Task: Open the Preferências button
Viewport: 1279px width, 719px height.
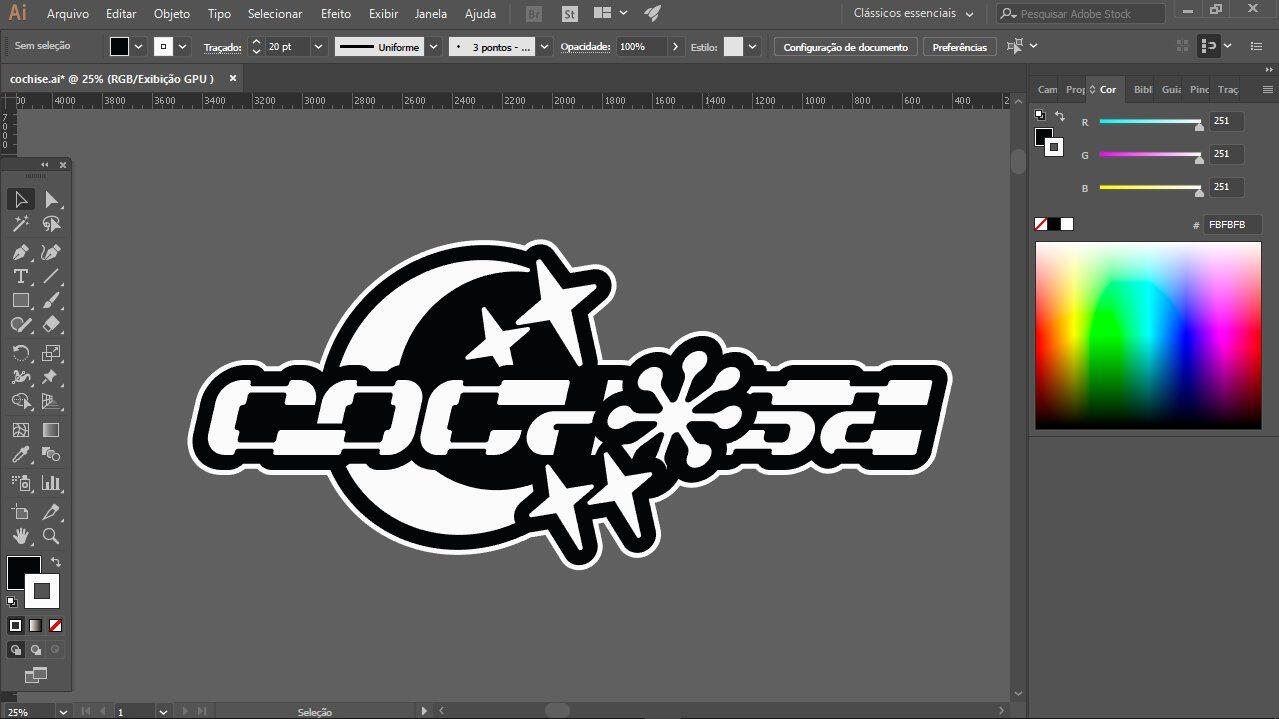Action: (x=959, y=47)
